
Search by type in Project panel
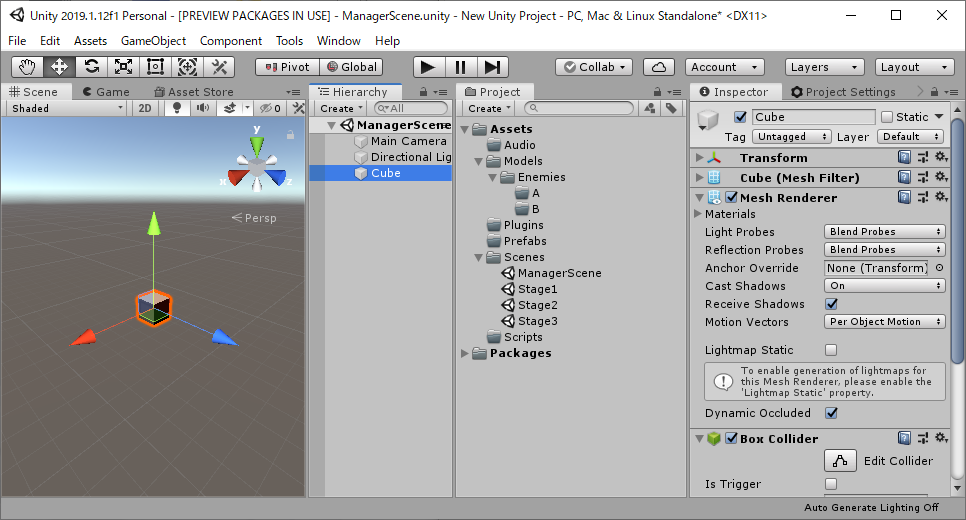click(x=649, y=108)
